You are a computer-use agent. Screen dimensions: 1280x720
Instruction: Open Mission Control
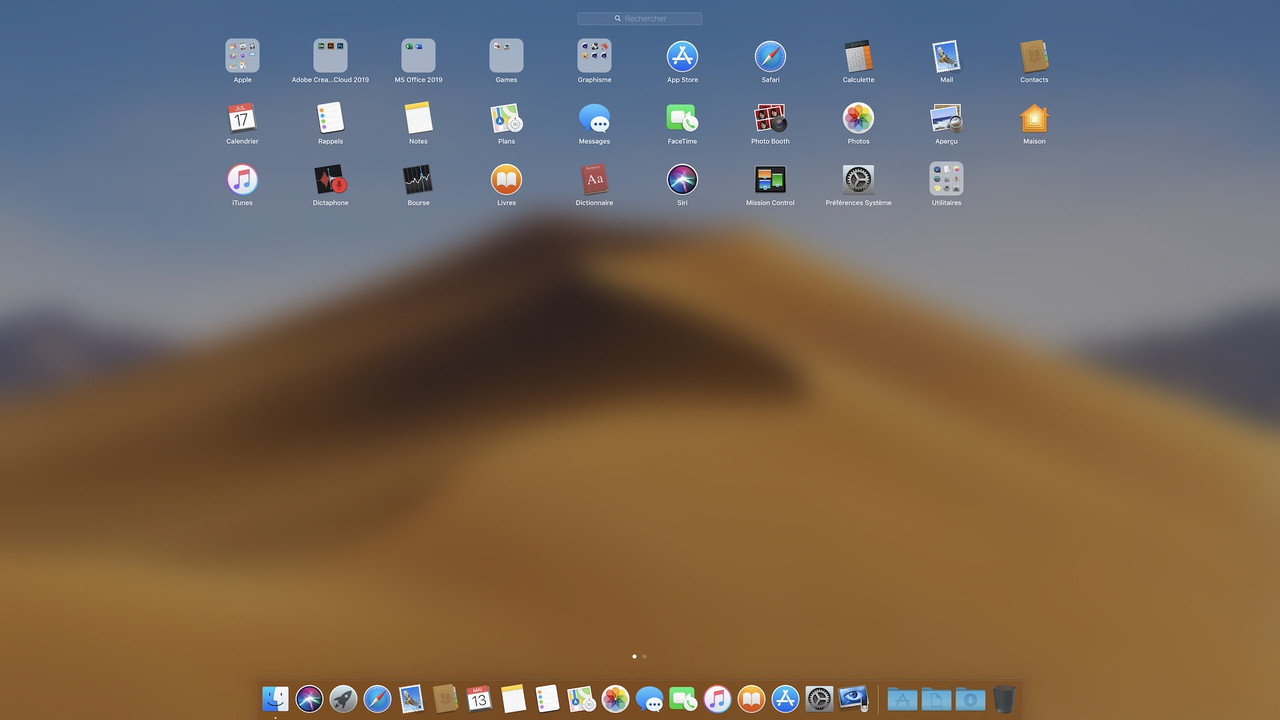click(770, 180)
